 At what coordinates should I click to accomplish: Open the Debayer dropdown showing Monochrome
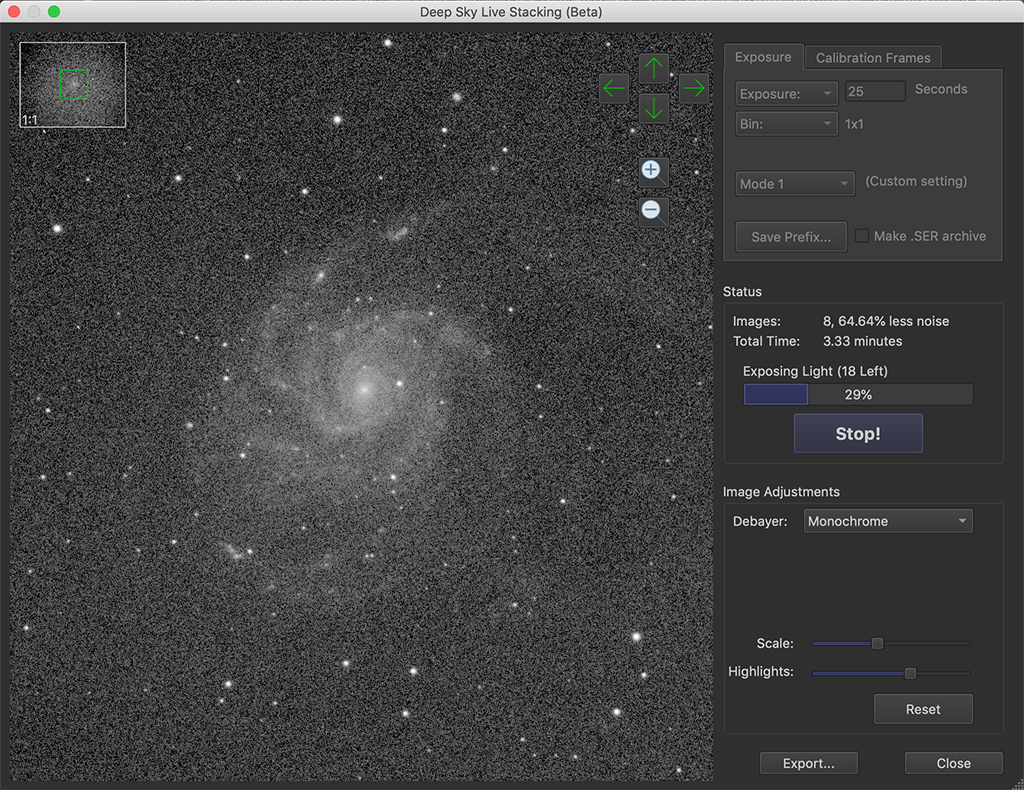pos(887,520)
